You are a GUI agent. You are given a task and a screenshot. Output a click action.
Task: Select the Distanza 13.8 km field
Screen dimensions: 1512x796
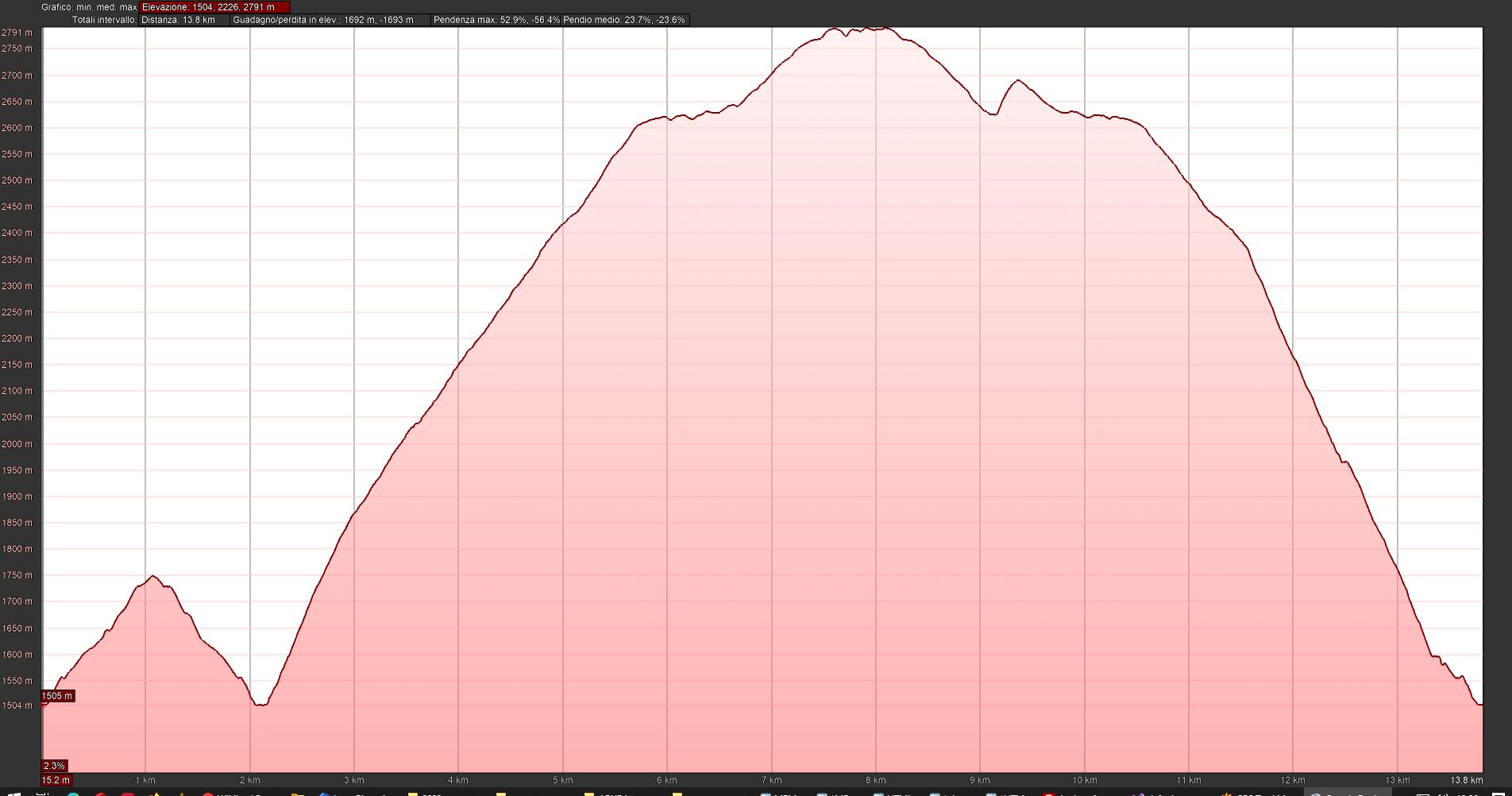point(184,20)
